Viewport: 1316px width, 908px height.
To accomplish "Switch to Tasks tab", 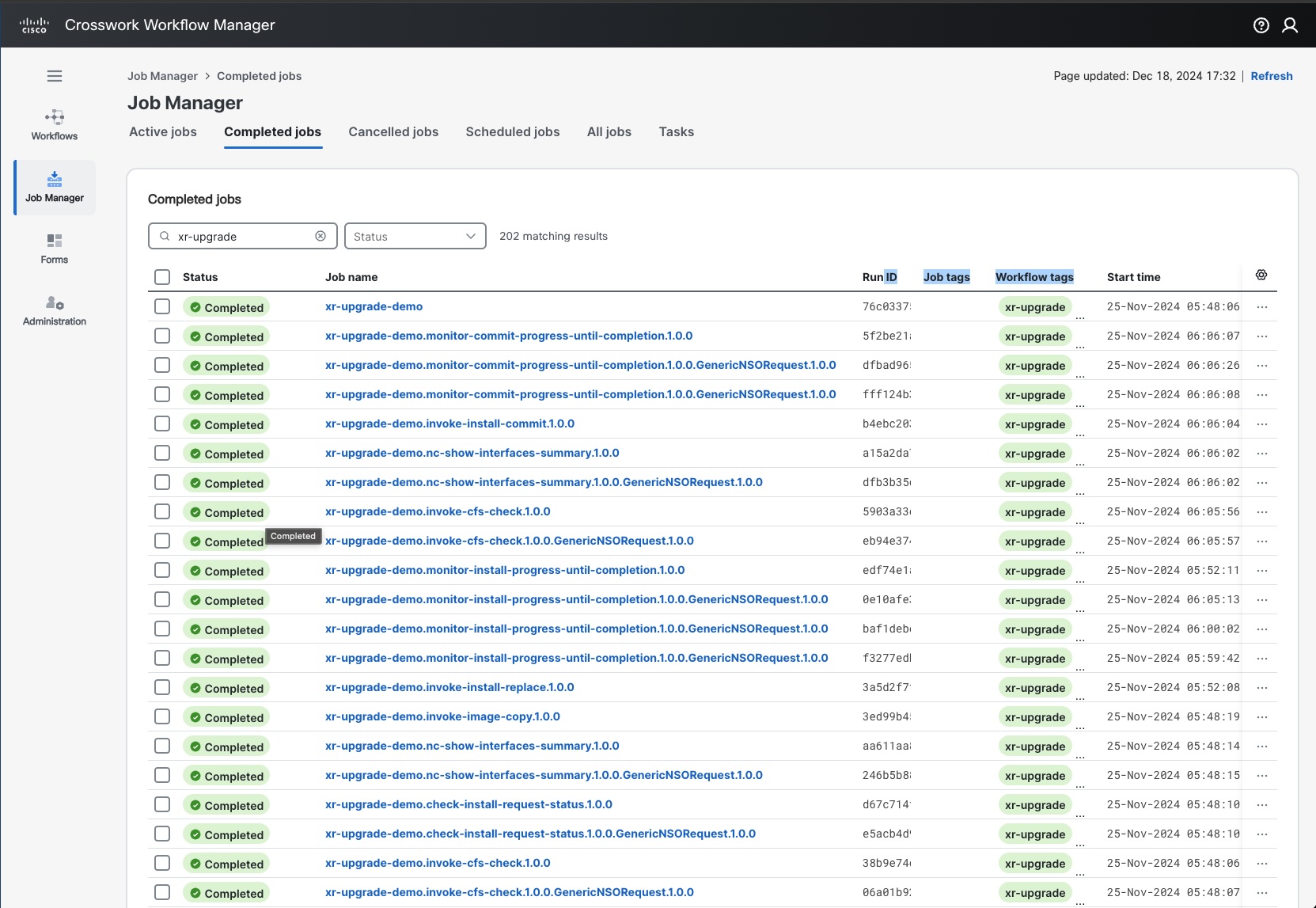I will [677, 132].
